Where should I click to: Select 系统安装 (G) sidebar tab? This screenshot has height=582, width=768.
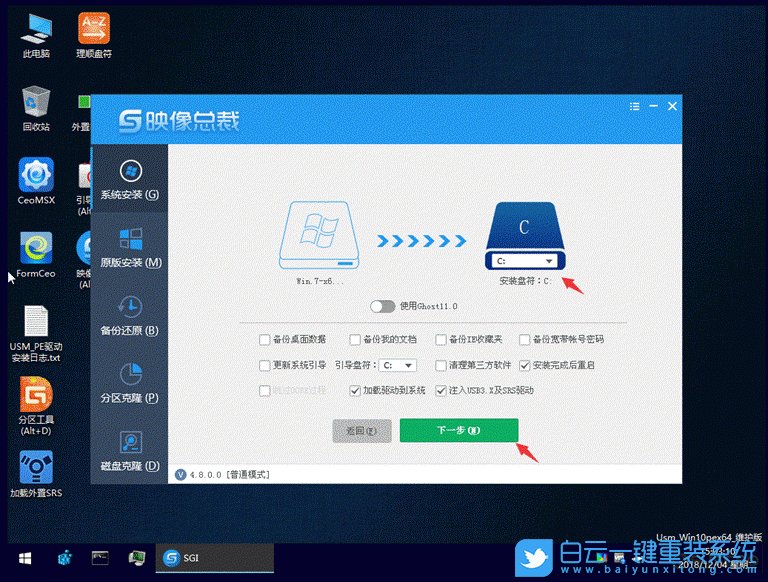129,178
